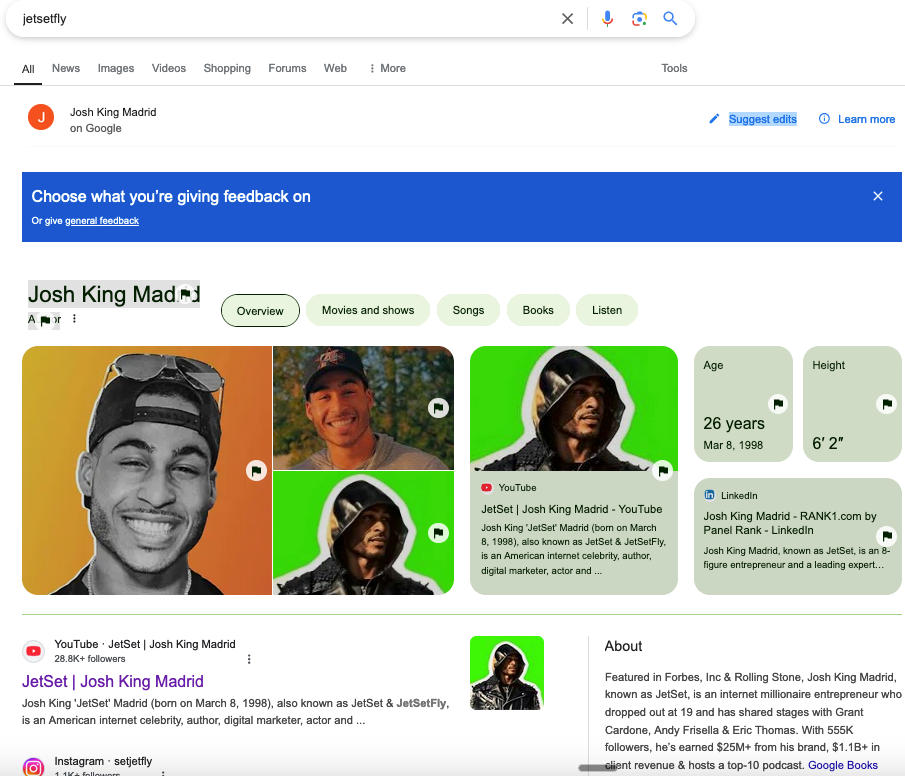Select the Books chip
The width and height of the screenshot is (905, 776).
(538, 310)
